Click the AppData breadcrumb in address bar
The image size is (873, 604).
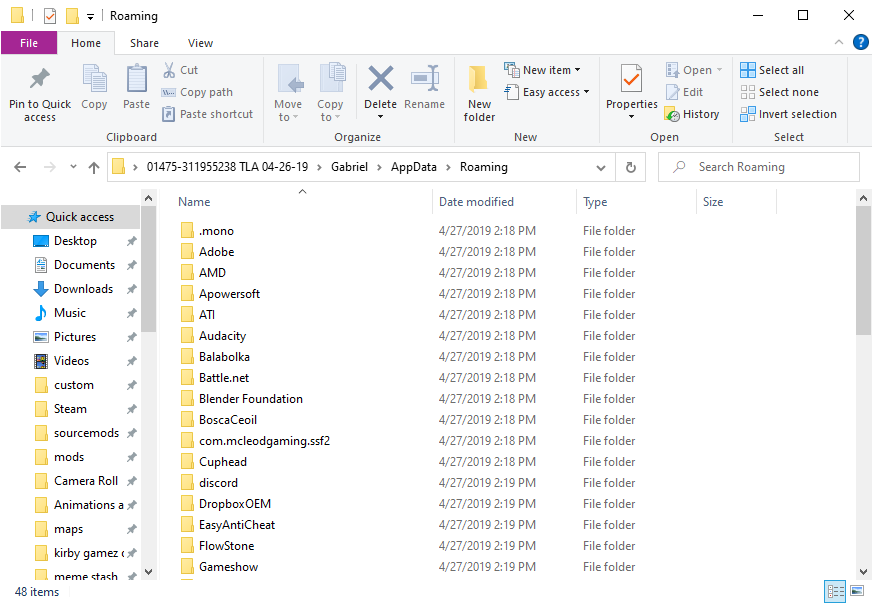click(x=414, y=167)
